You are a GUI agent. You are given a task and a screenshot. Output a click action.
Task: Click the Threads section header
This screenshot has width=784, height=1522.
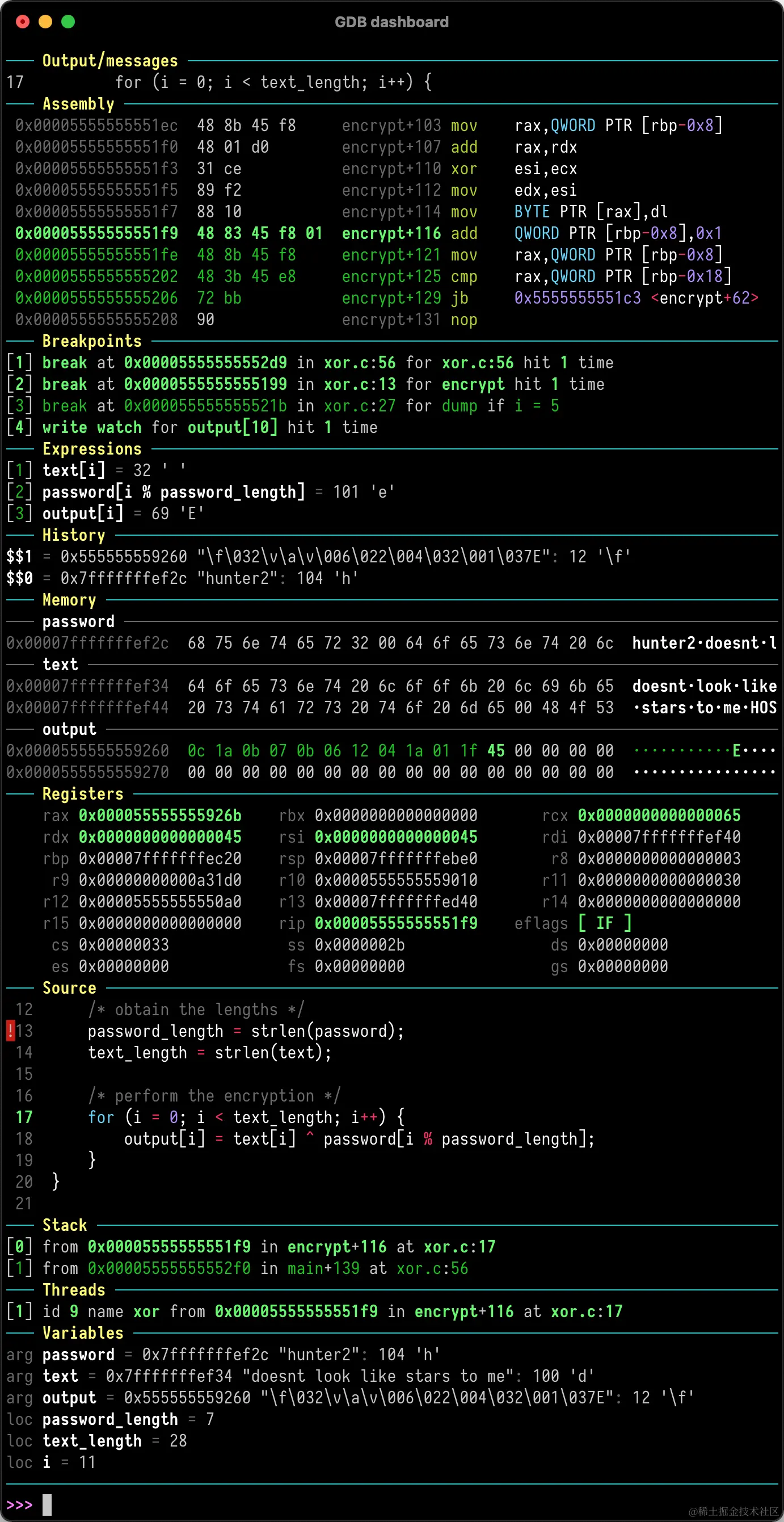click(x=74, y=1290)
